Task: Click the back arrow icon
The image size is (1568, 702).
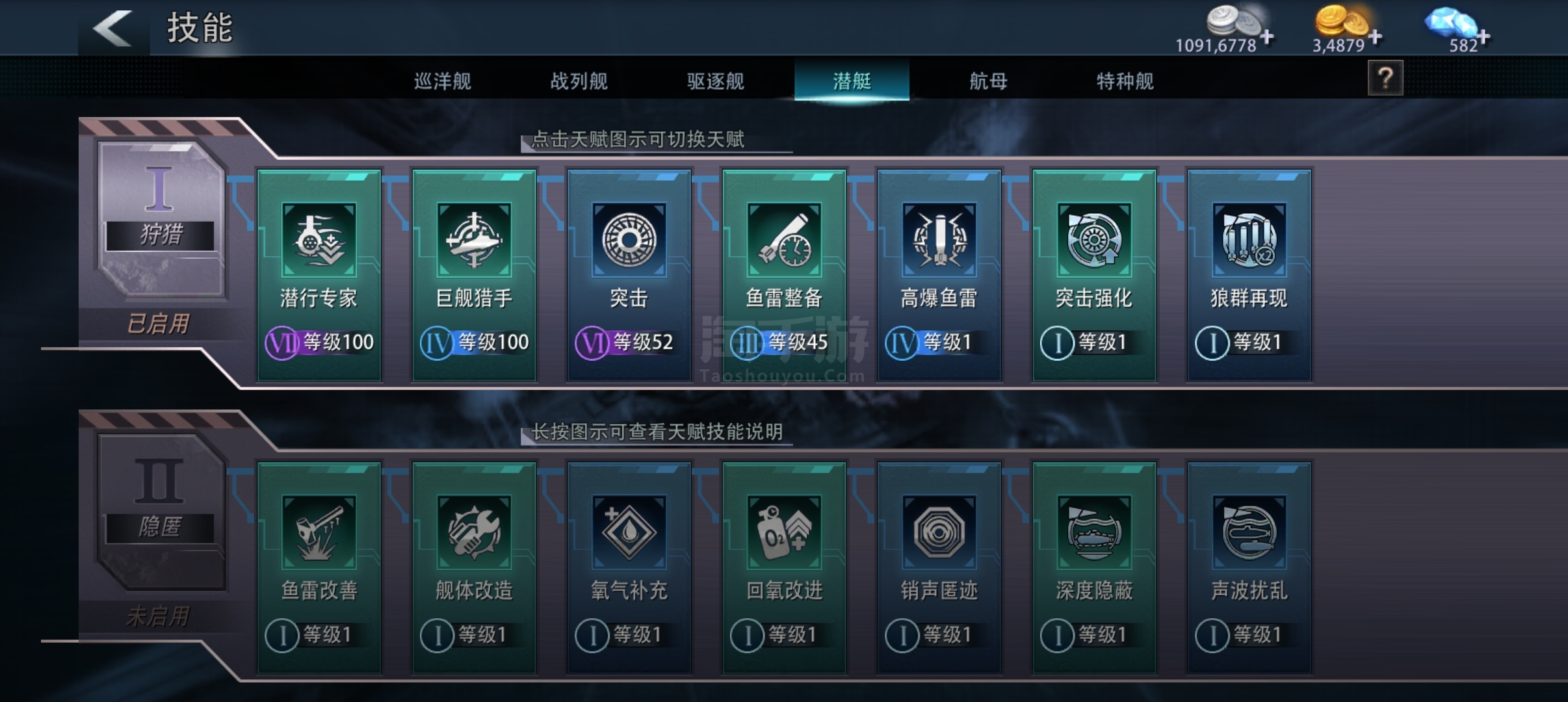Action: [x=113, y=29]
